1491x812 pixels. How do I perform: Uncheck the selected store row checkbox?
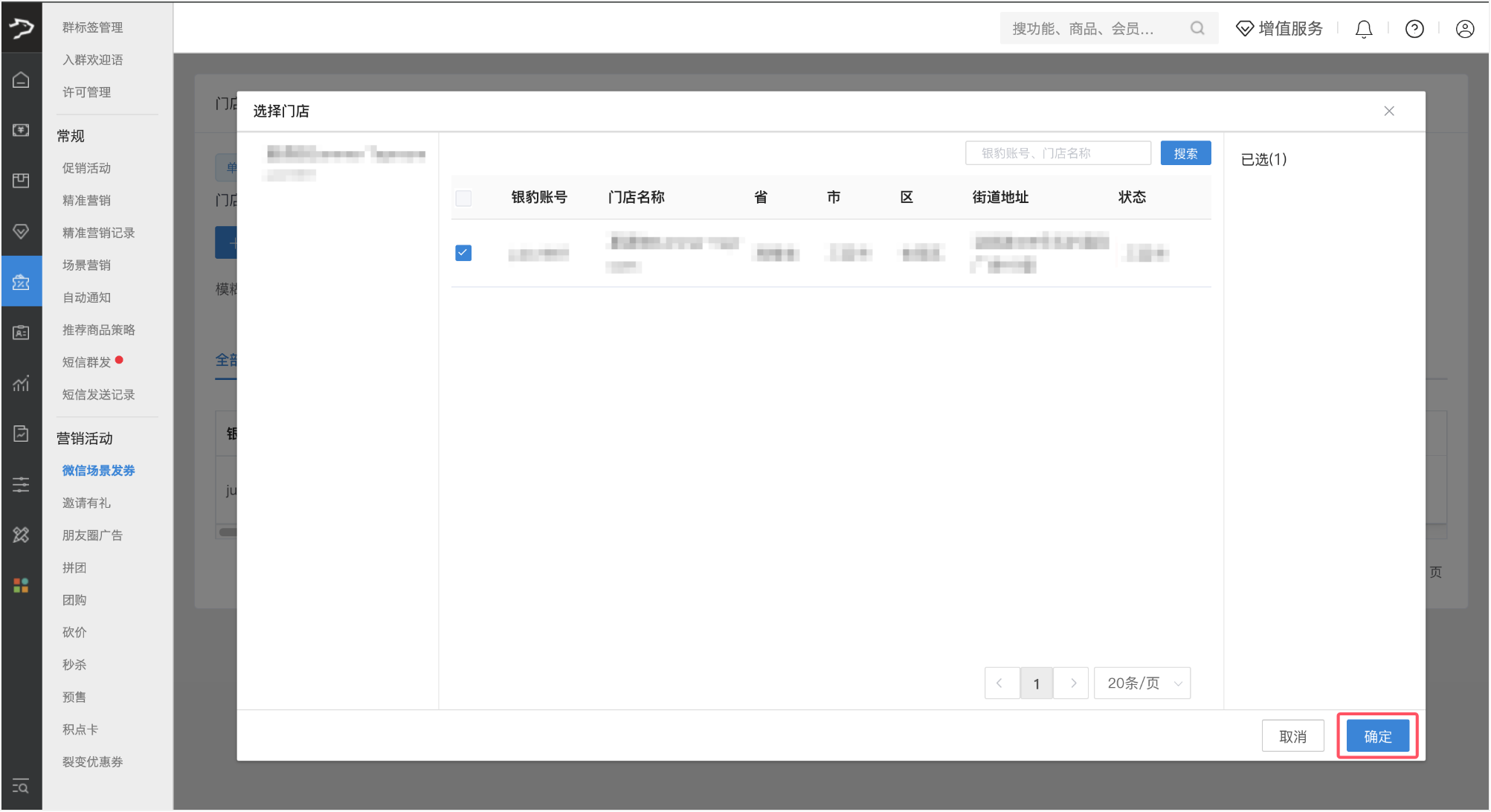463,253
